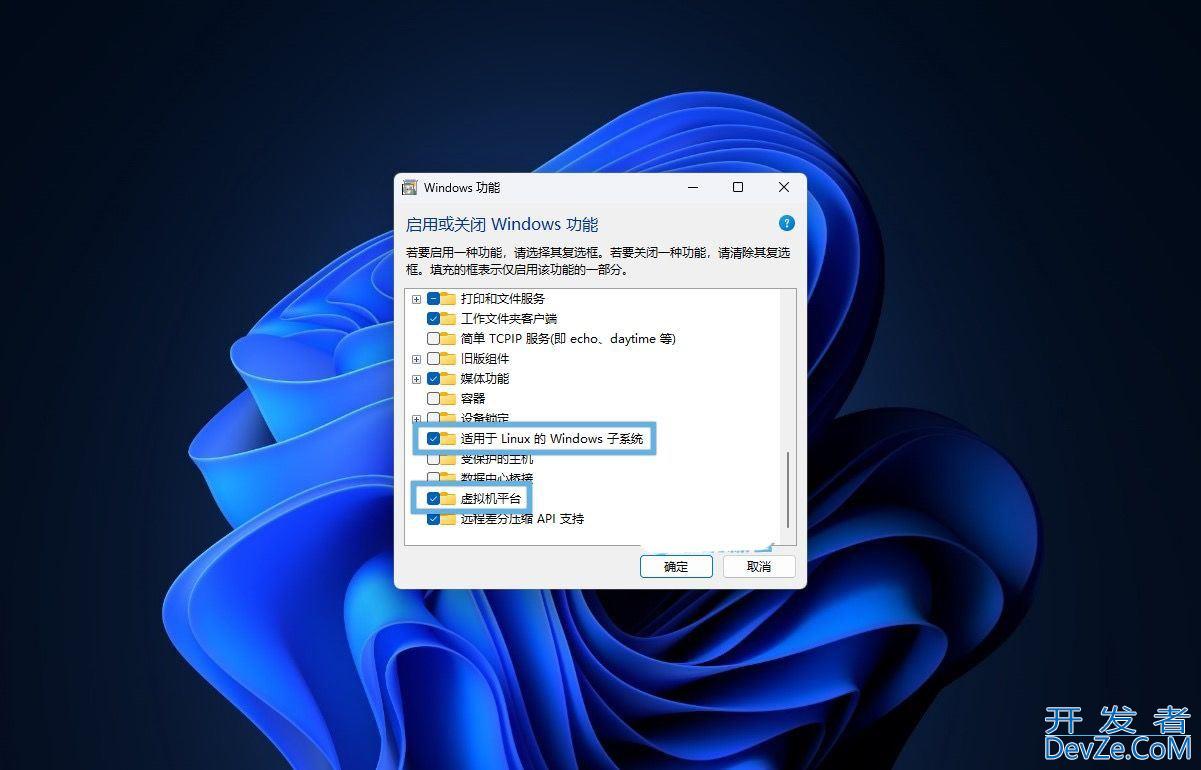Viewport: 1201px width, 770px height.
Task: Maximize the Windows 功能 dialog
Action: [738, 187]
